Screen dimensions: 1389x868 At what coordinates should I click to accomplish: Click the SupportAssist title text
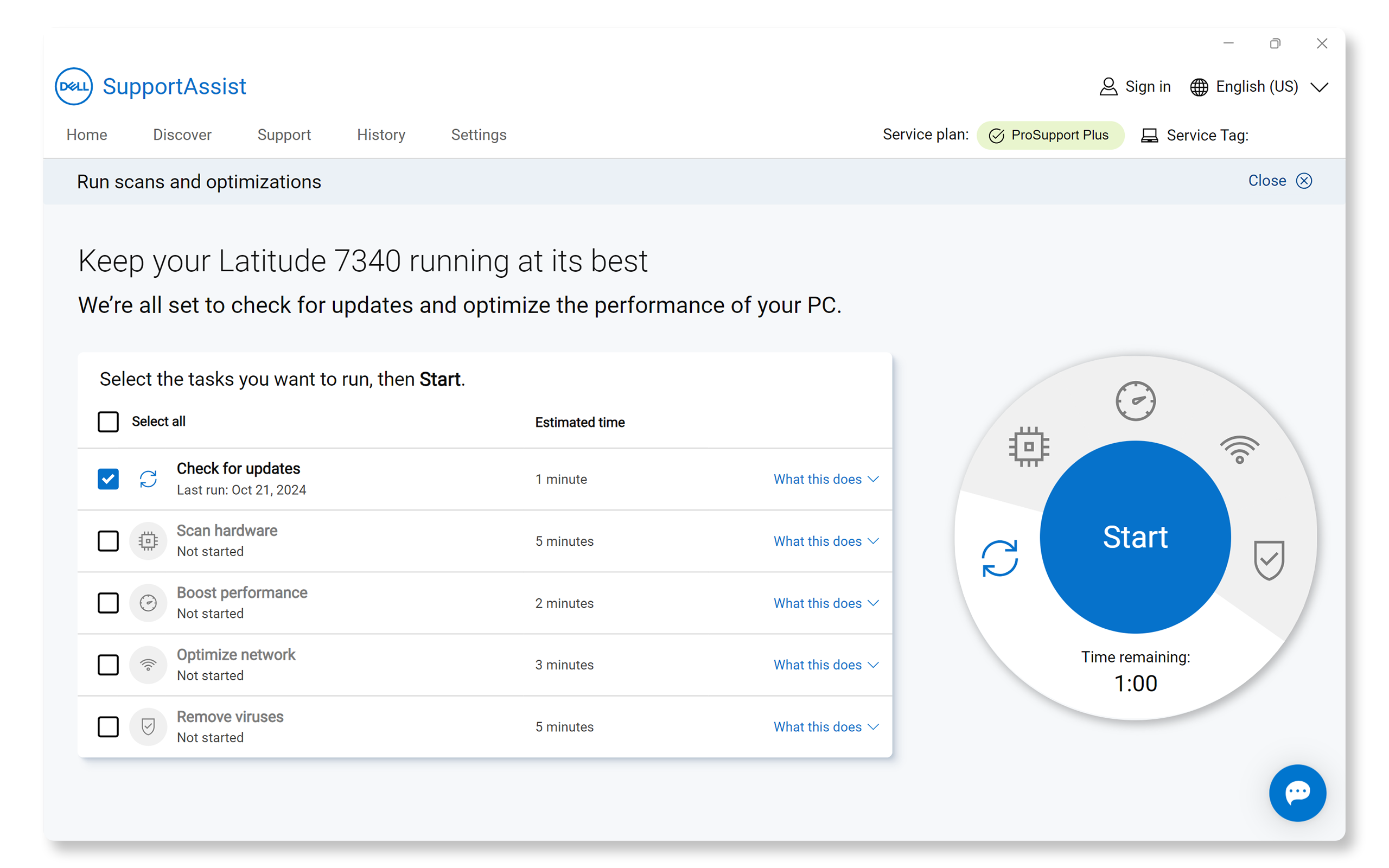click(175, 87)
